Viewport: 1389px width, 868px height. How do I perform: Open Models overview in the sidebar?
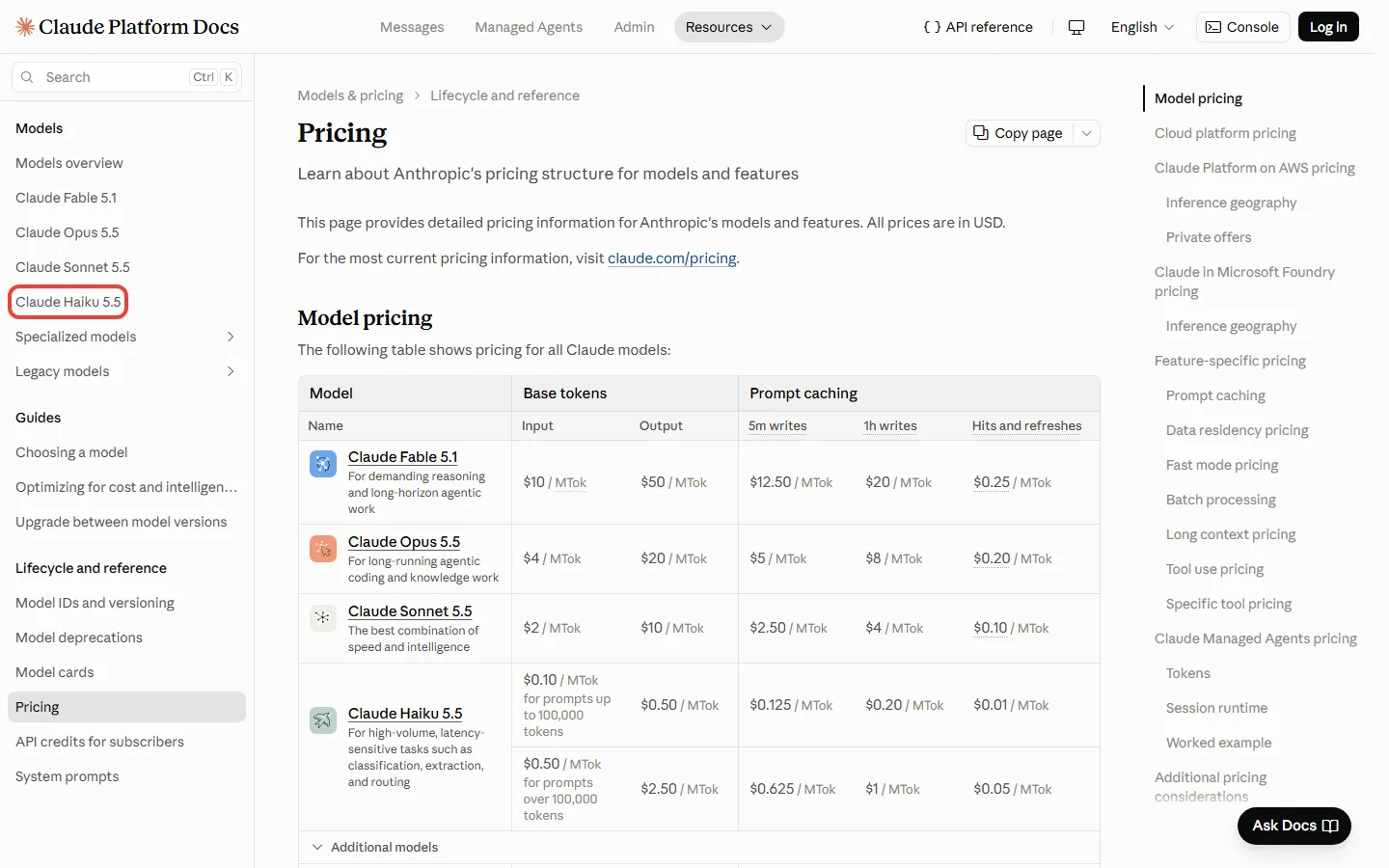pos(69,163)
